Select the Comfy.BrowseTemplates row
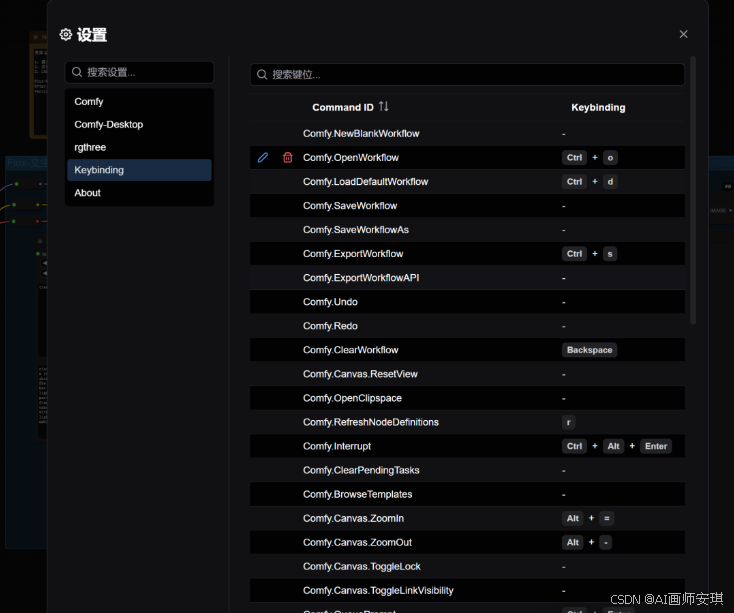 pyautogui.click(x=467, y=494)
